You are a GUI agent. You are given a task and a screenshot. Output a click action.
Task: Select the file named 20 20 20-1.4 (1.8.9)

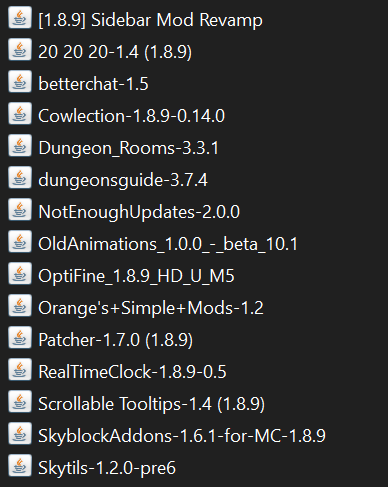coord(115,52)
